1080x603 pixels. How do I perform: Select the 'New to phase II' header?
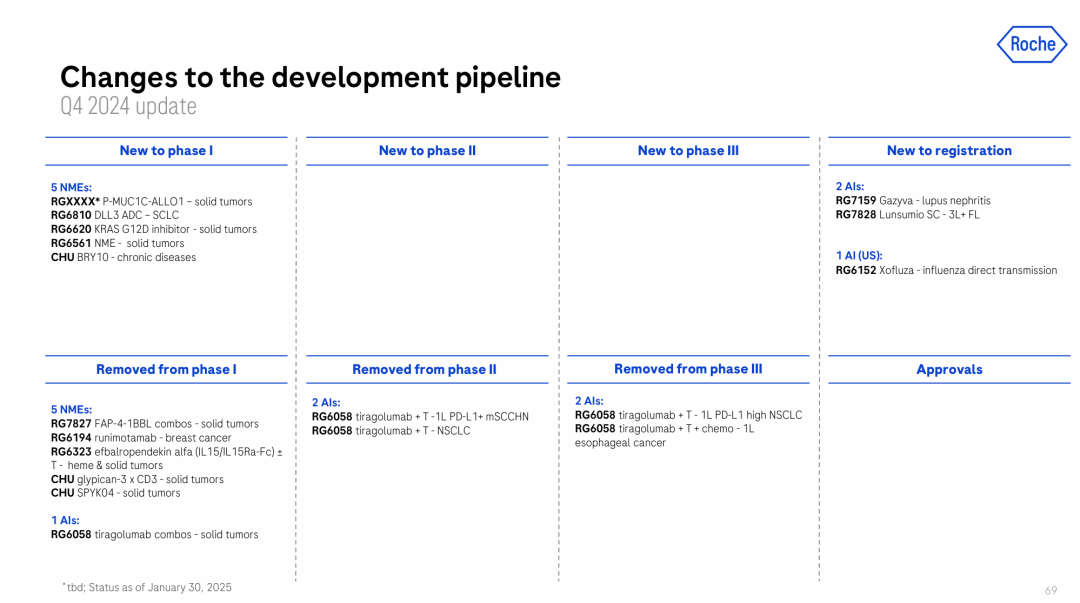pos(427,151)
